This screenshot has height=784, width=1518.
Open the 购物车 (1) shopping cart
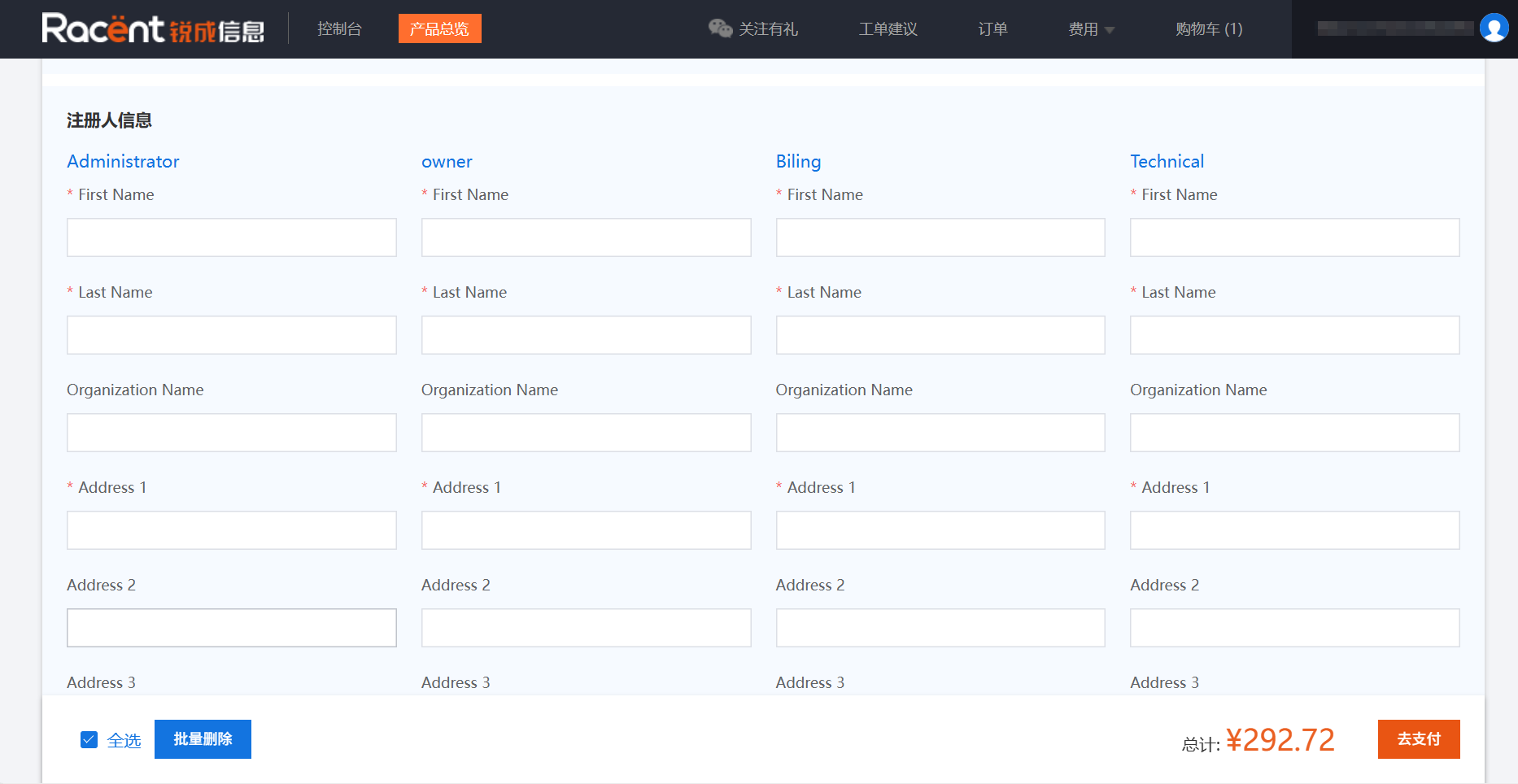(1209, 28)
